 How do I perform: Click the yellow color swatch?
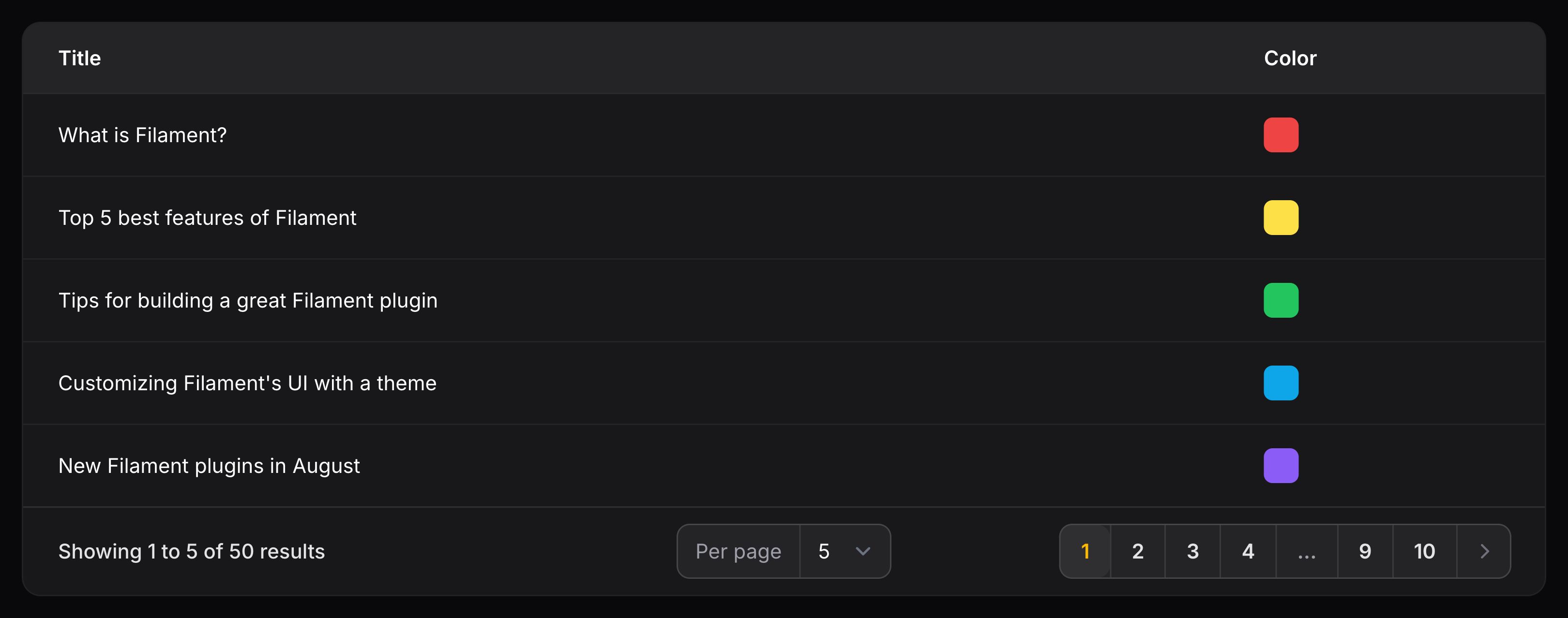pyautogui.click(x=1281, y=218)
